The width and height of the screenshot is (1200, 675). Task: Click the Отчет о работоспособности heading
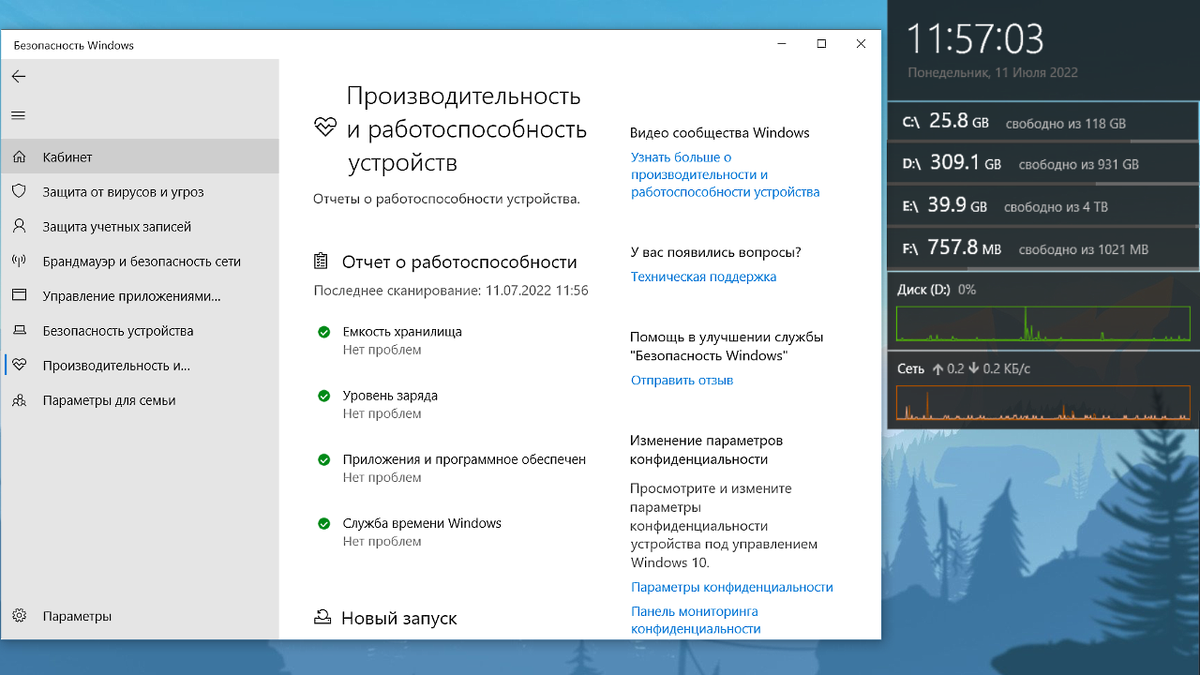coord(459,262)
